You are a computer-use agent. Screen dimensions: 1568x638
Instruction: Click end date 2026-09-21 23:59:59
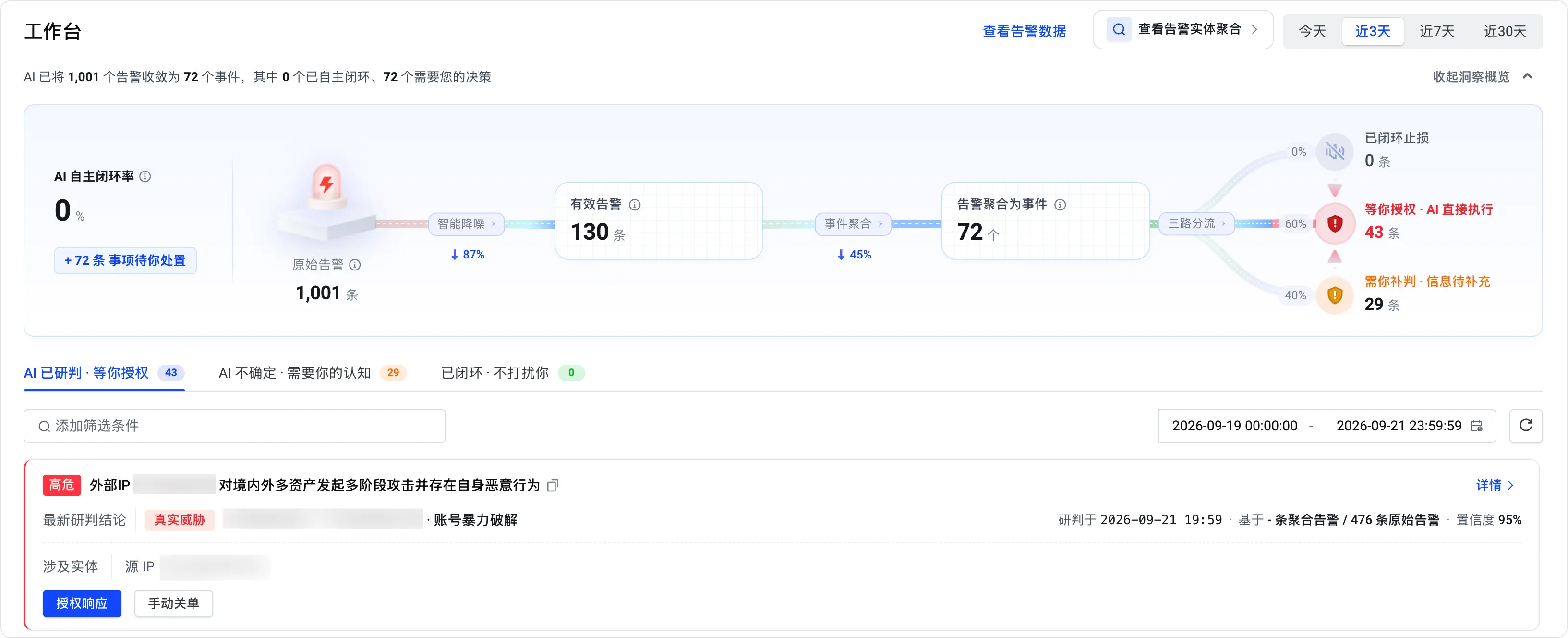point(1399,426)
